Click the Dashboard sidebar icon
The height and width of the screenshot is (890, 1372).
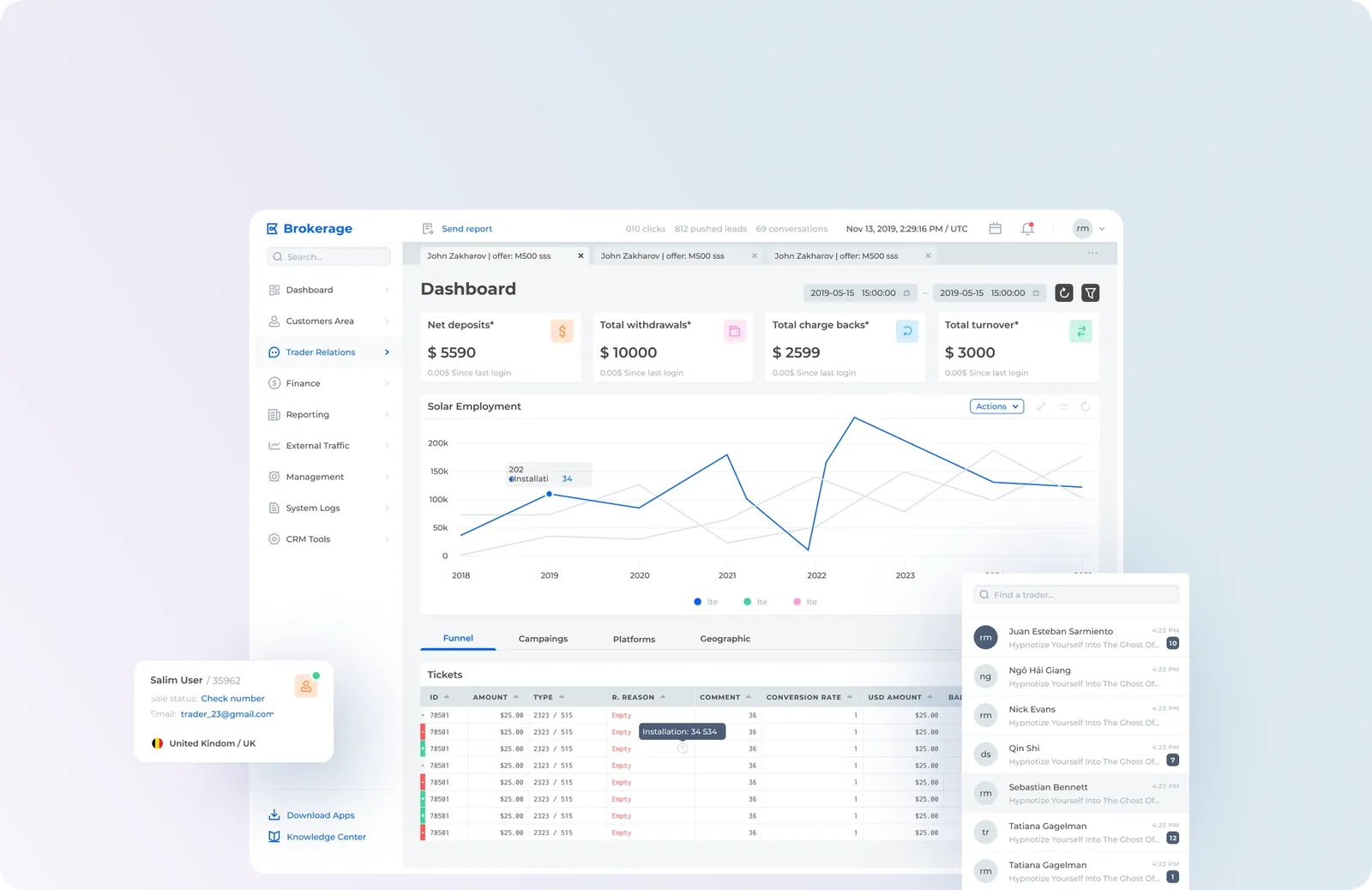point(274,290)
